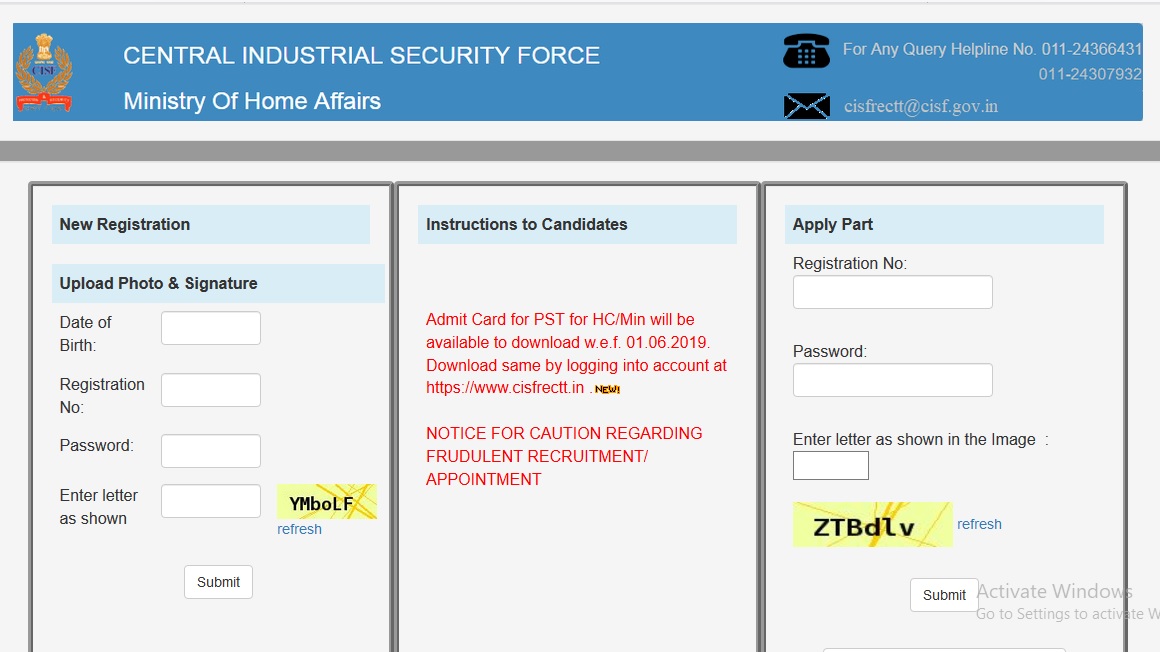Click the Apply Part captcha letter input
This screenshot has width=1160, height=652.
(830, 466)
